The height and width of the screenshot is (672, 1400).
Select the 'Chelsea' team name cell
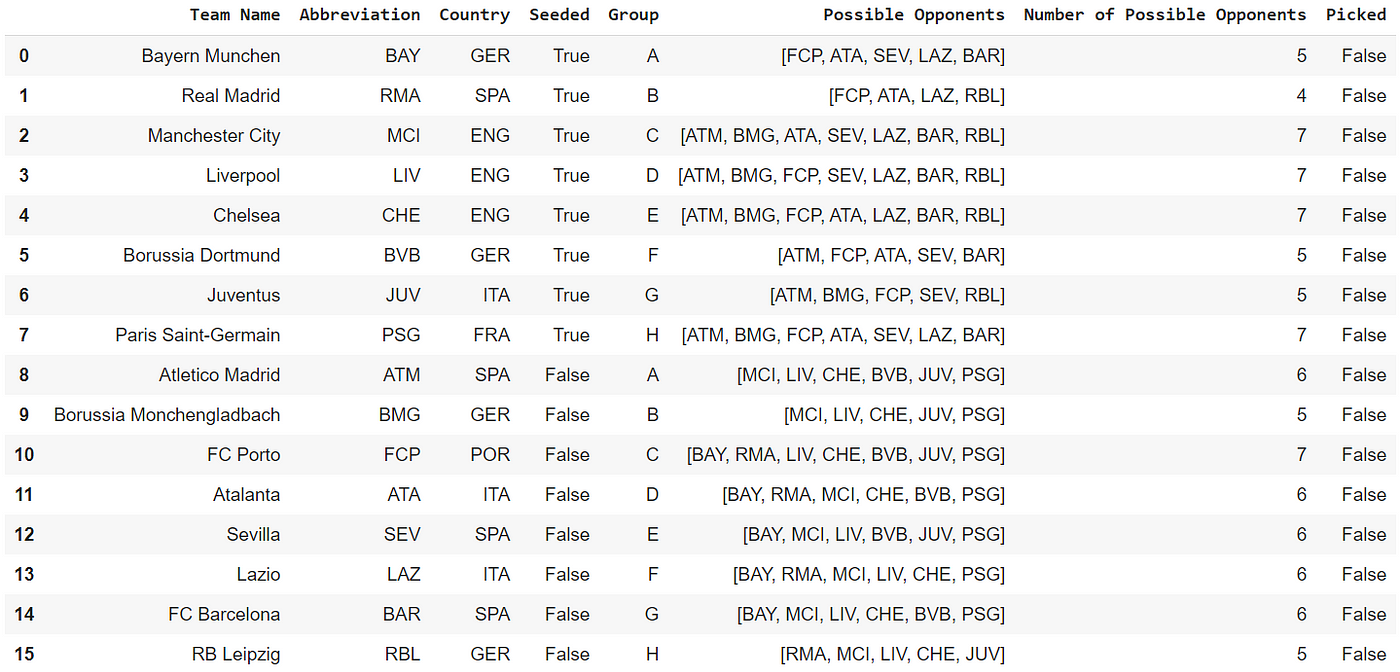click(247, 216)
